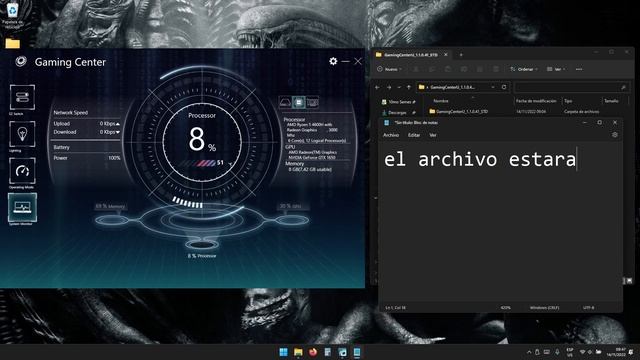This screenshot has width=640, height=360.
Task: Open the Operating Mode gauge icon
Action: click(22, 171)
